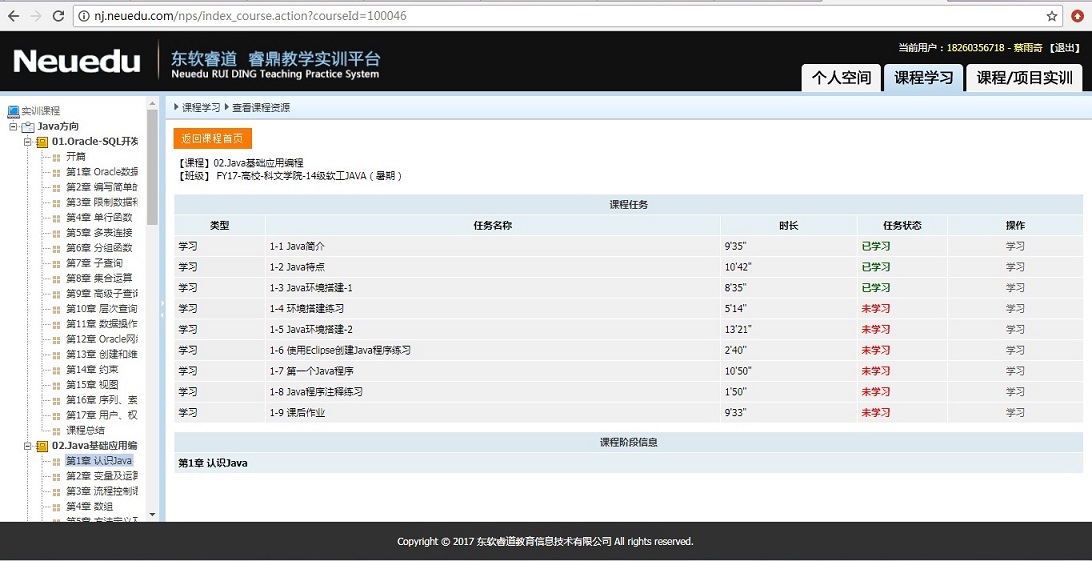Open the Chrome menu icon
Screen dimensions: 1092x561
click(1078, 16)
